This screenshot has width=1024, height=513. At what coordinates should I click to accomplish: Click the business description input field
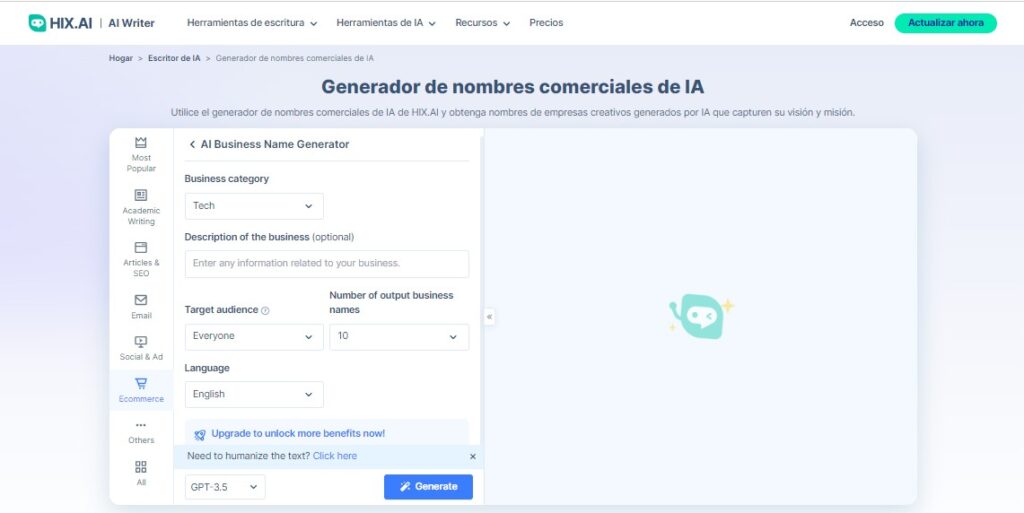point(327,264)
